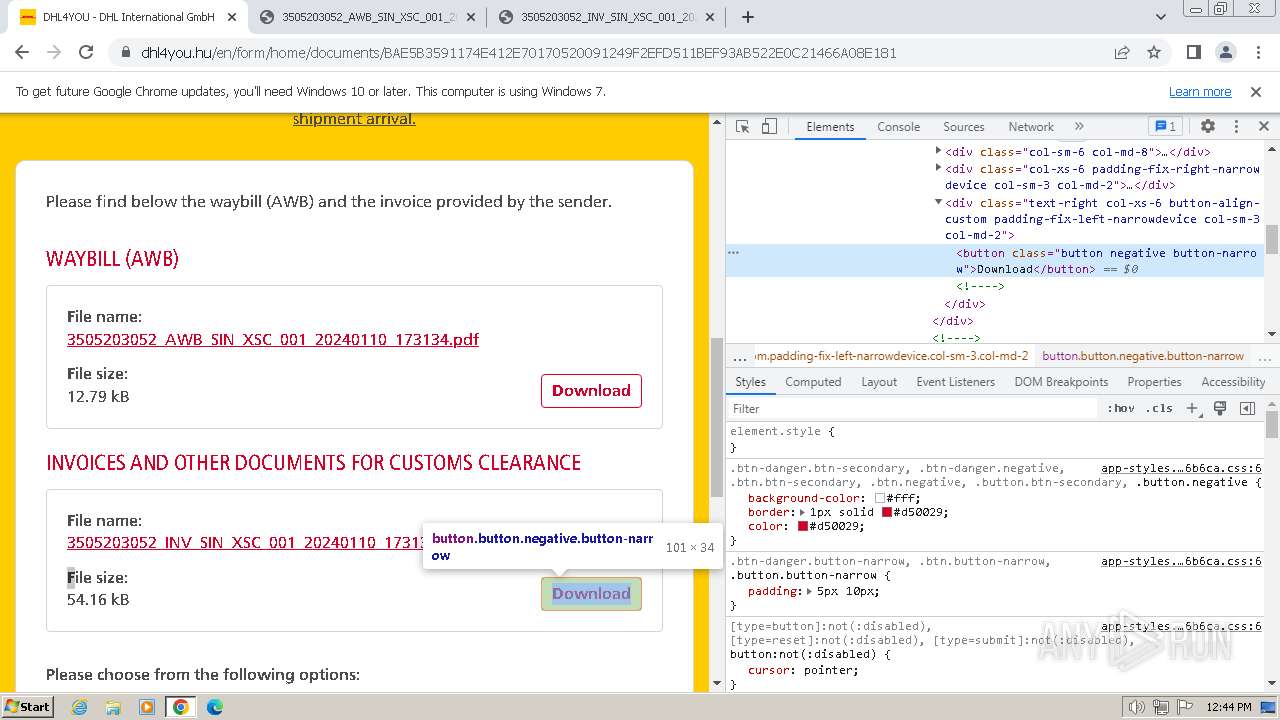The image size is (1280, 720).
Task: Download the invoice INV file
Action: click(x=591, y=594)
